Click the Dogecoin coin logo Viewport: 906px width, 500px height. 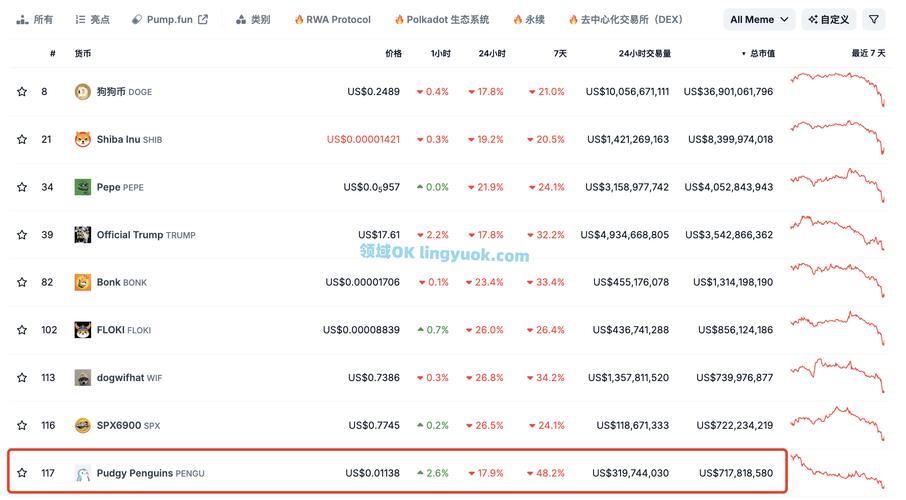click(x=83, y=91)
